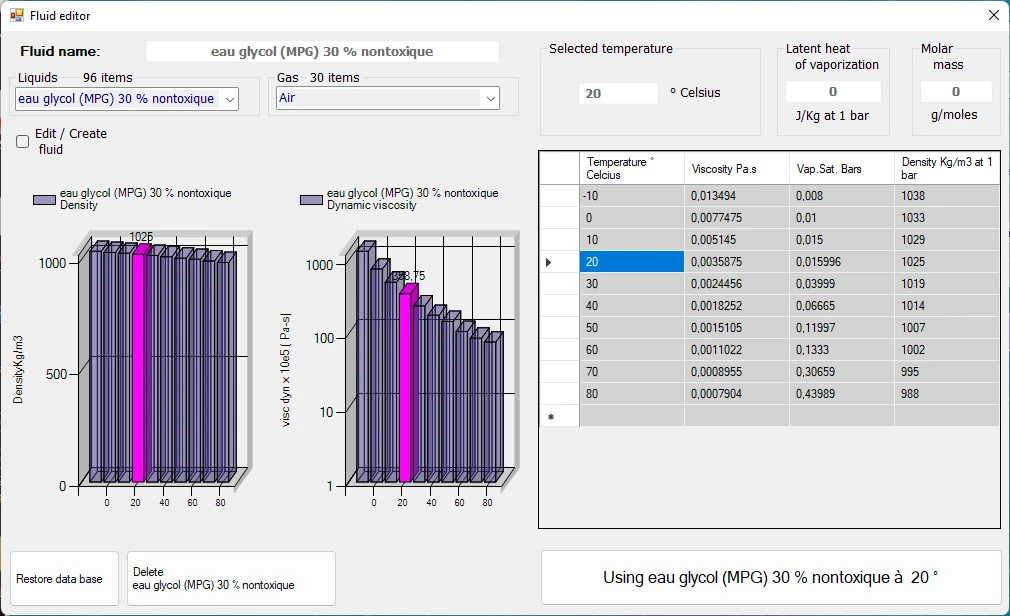Screen dimensions: 1010x616
Task: Click the Vap.Sat. Bars column header
Action: 842,169
